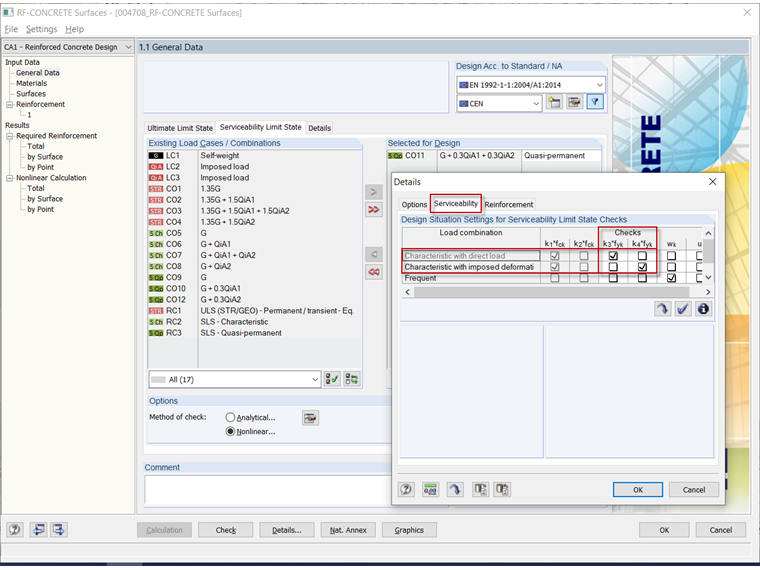Click help icon in main window bottom-left
The image size is (760, 570).
[15, 530]
